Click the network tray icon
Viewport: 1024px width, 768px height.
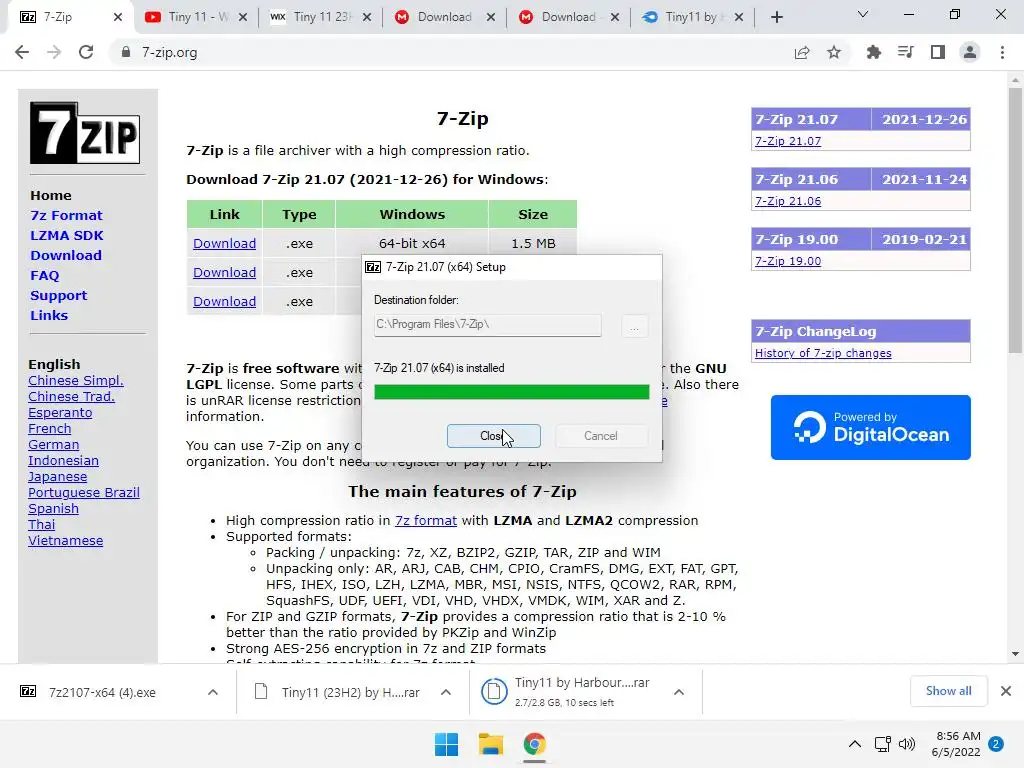coord(883,744)
